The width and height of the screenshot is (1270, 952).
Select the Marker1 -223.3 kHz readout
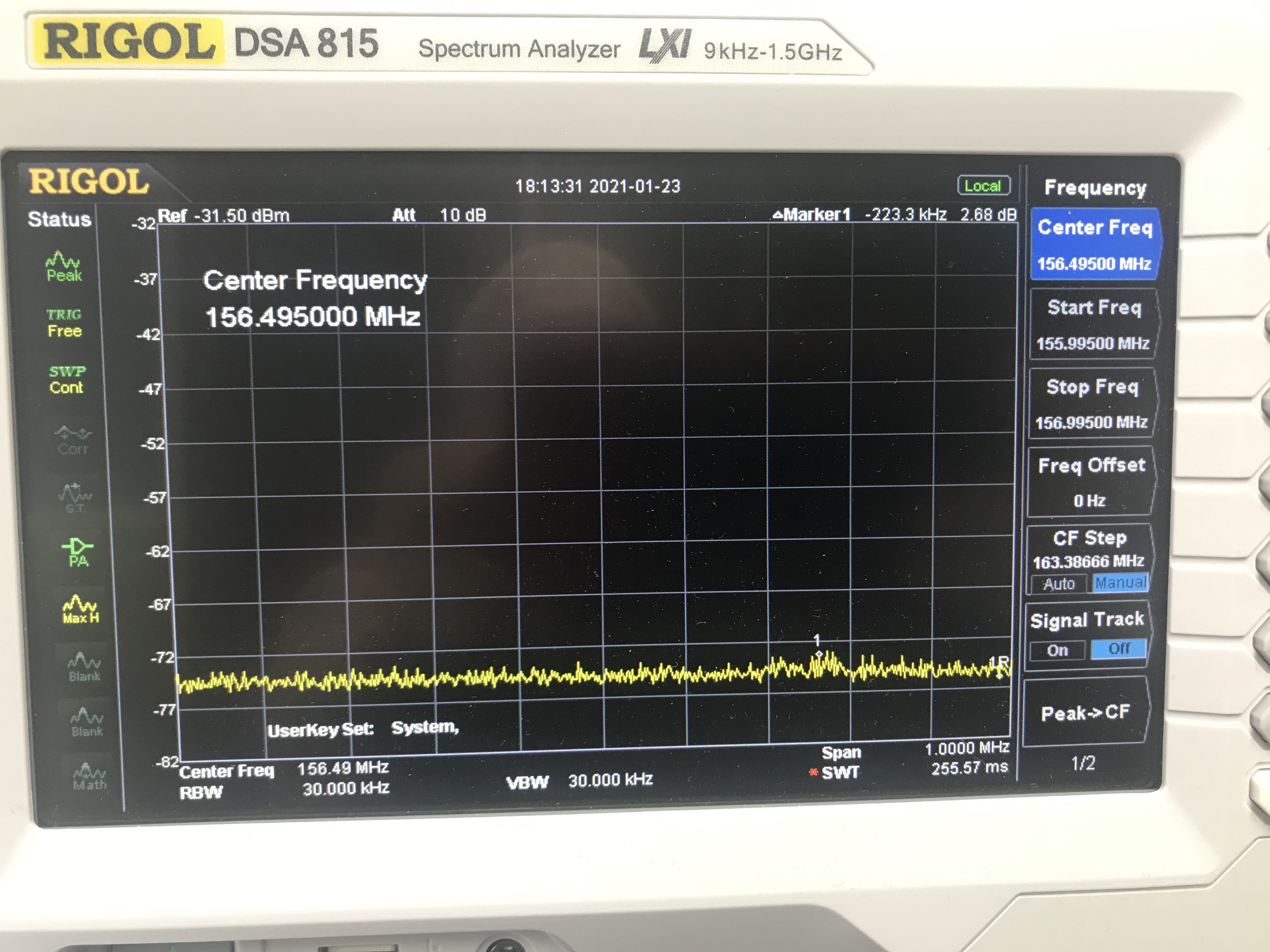(860, 215)
